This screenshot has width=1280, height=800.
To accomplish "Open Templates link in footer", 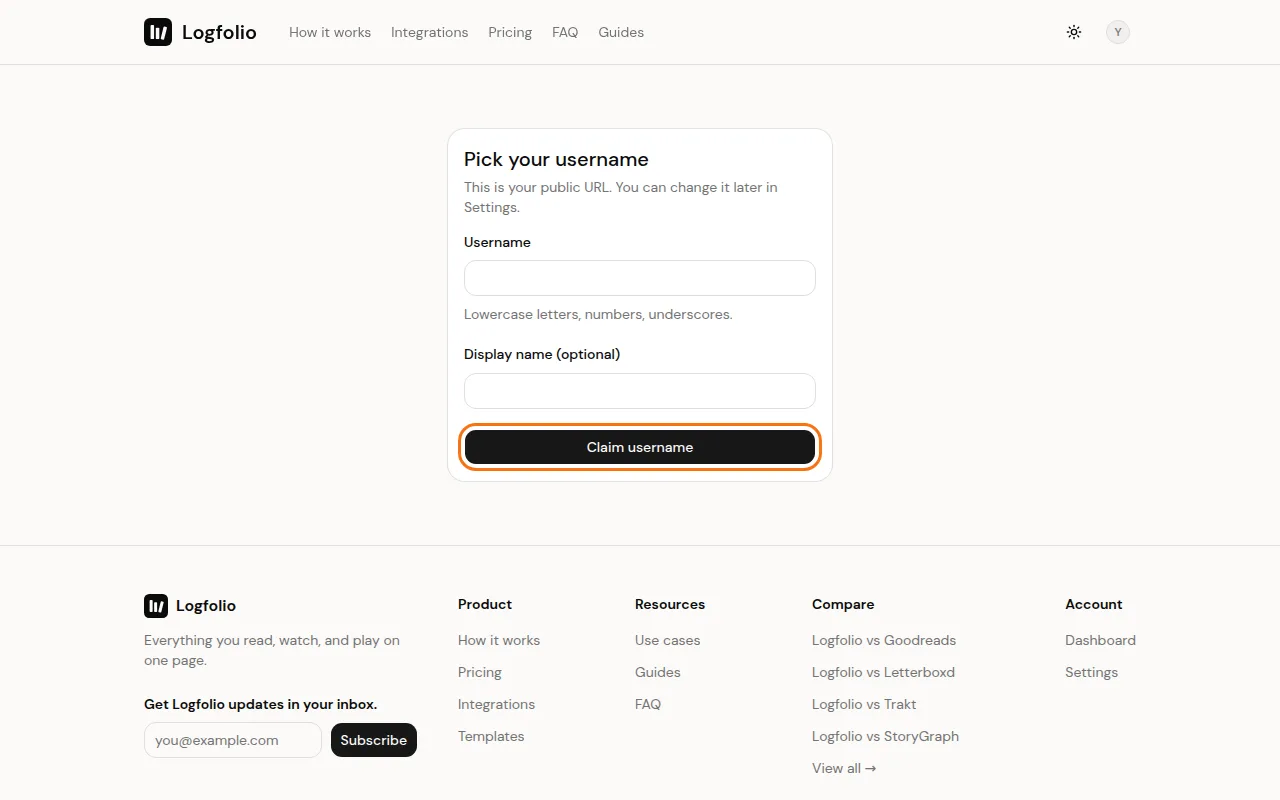I will coord(491,736).
